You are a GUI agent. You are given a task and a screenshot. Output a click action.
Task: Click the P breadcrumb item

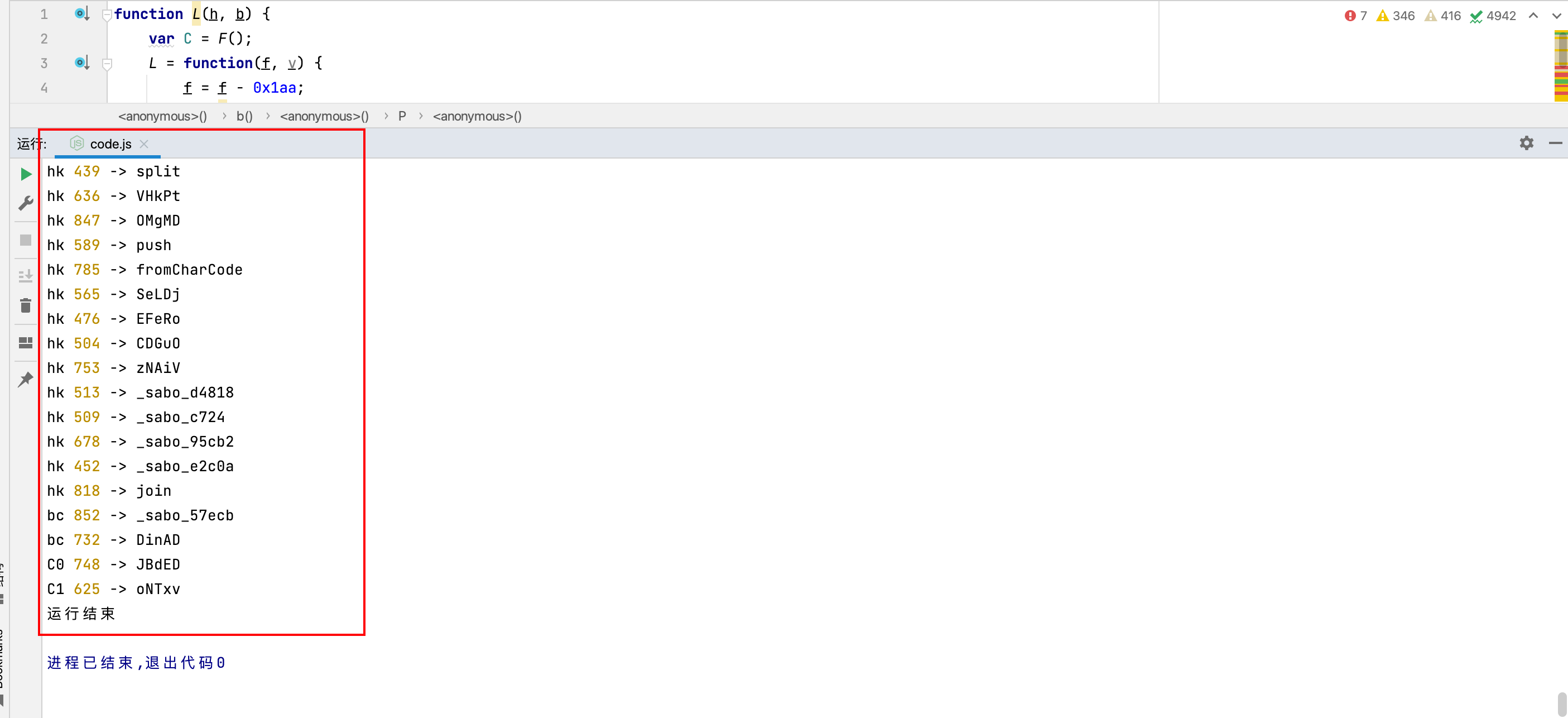click(402, 116)
